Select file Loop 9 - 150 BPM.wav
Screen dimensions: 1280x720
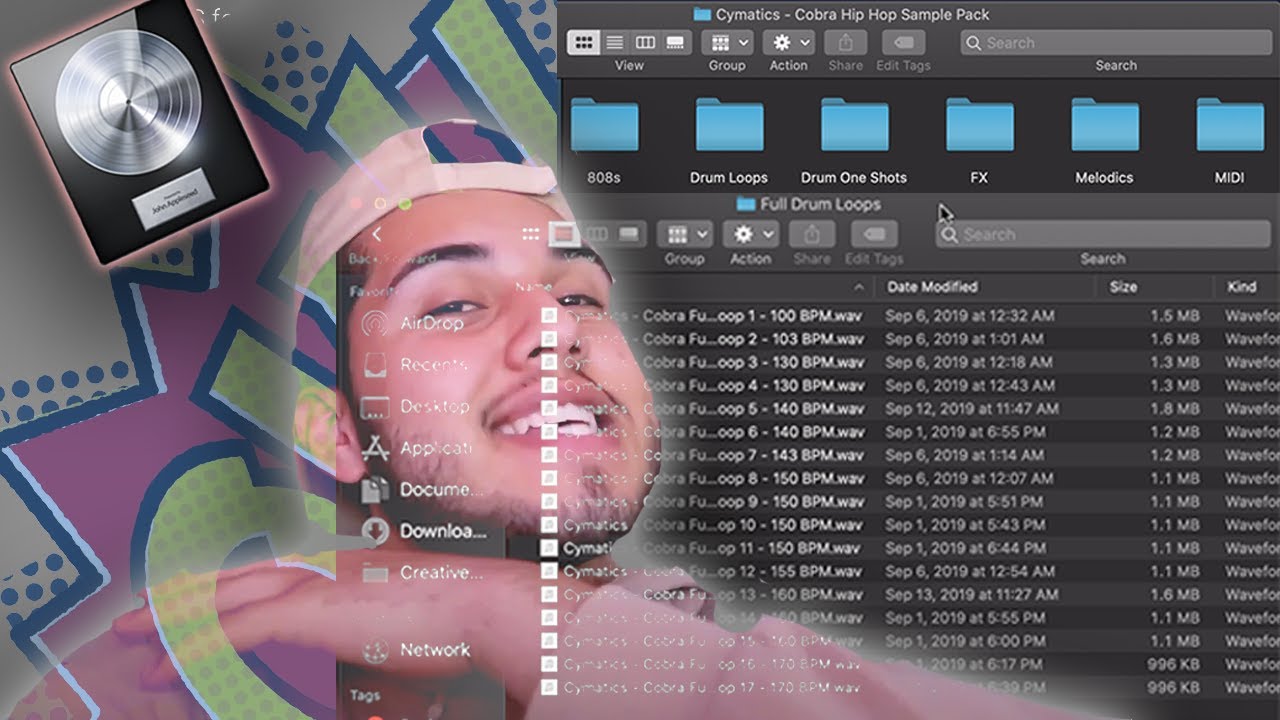pyautogui.click(x=703, y=501)
